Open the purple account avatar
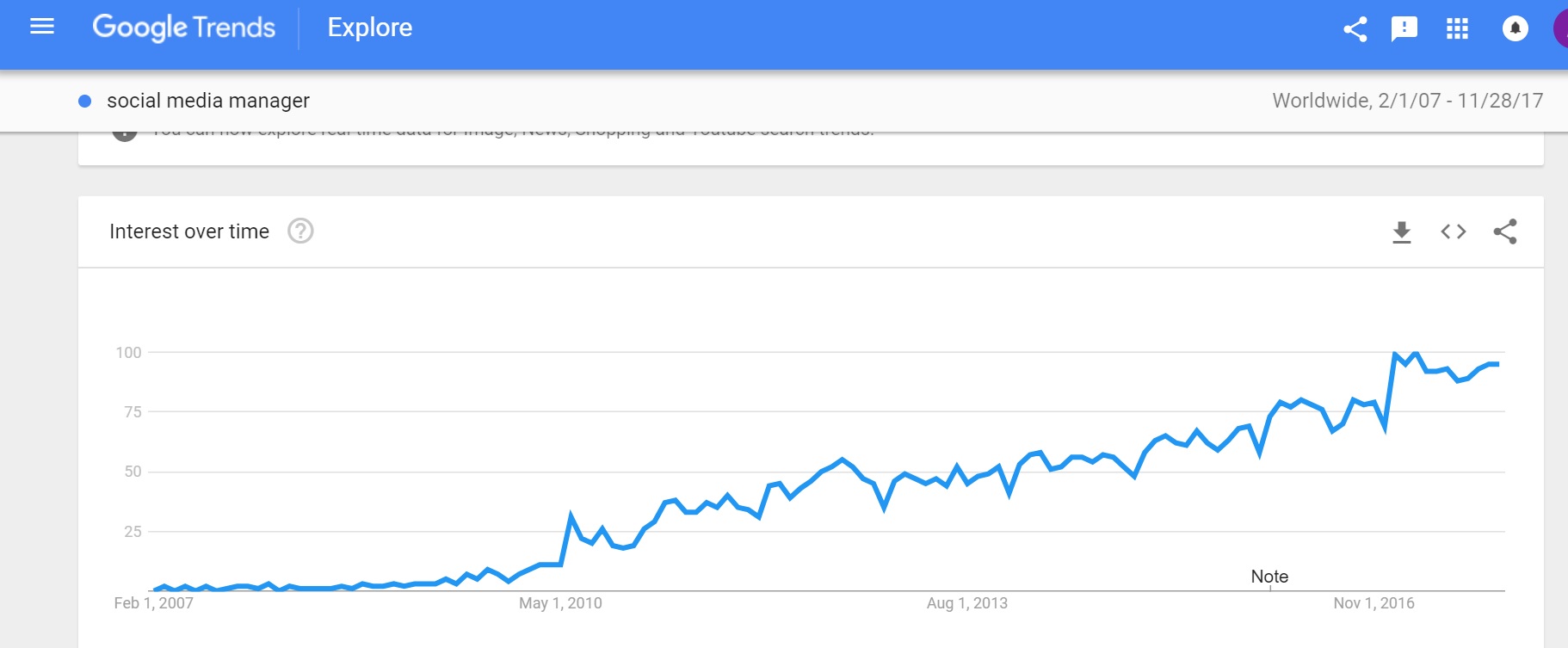The height and width of the screenshot is (648, 1568). [1560, 28]
